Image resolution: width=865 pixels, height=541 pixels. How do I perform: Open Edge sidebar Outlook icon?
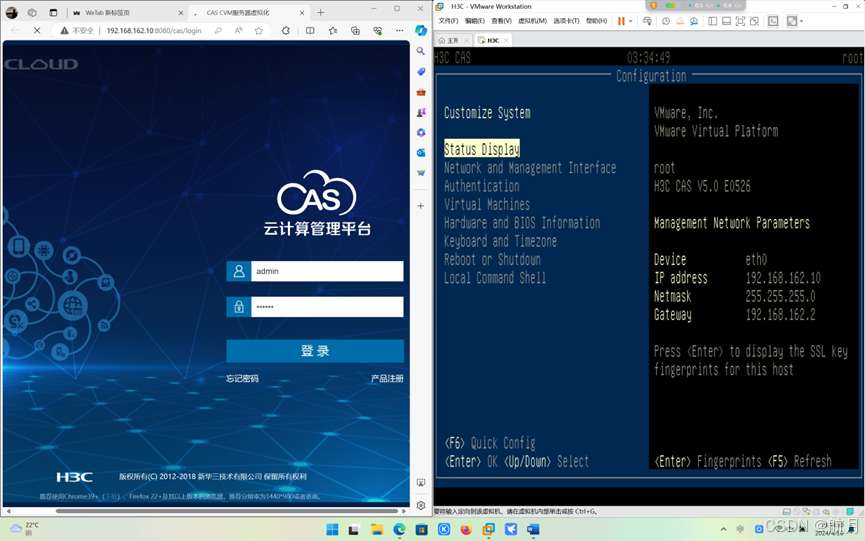point(421,153)
